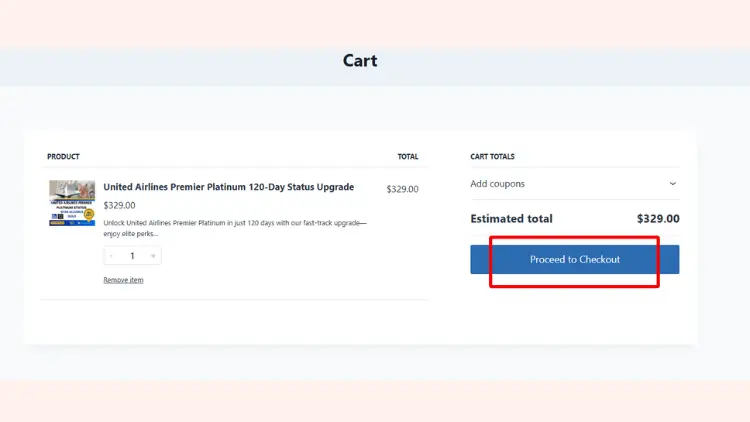Click the United Airlines product thumbnail

coord(72,203)
